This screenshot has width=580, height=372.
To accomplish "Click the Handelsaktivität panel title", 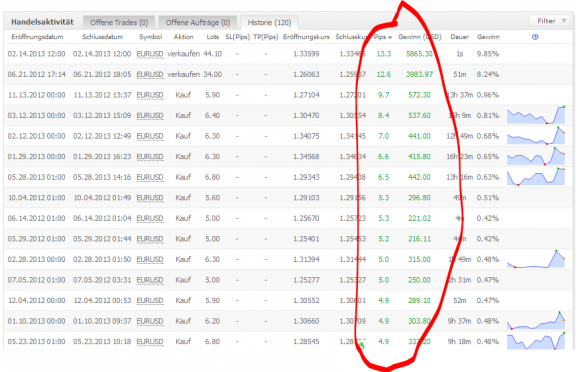I will point(43,22).
